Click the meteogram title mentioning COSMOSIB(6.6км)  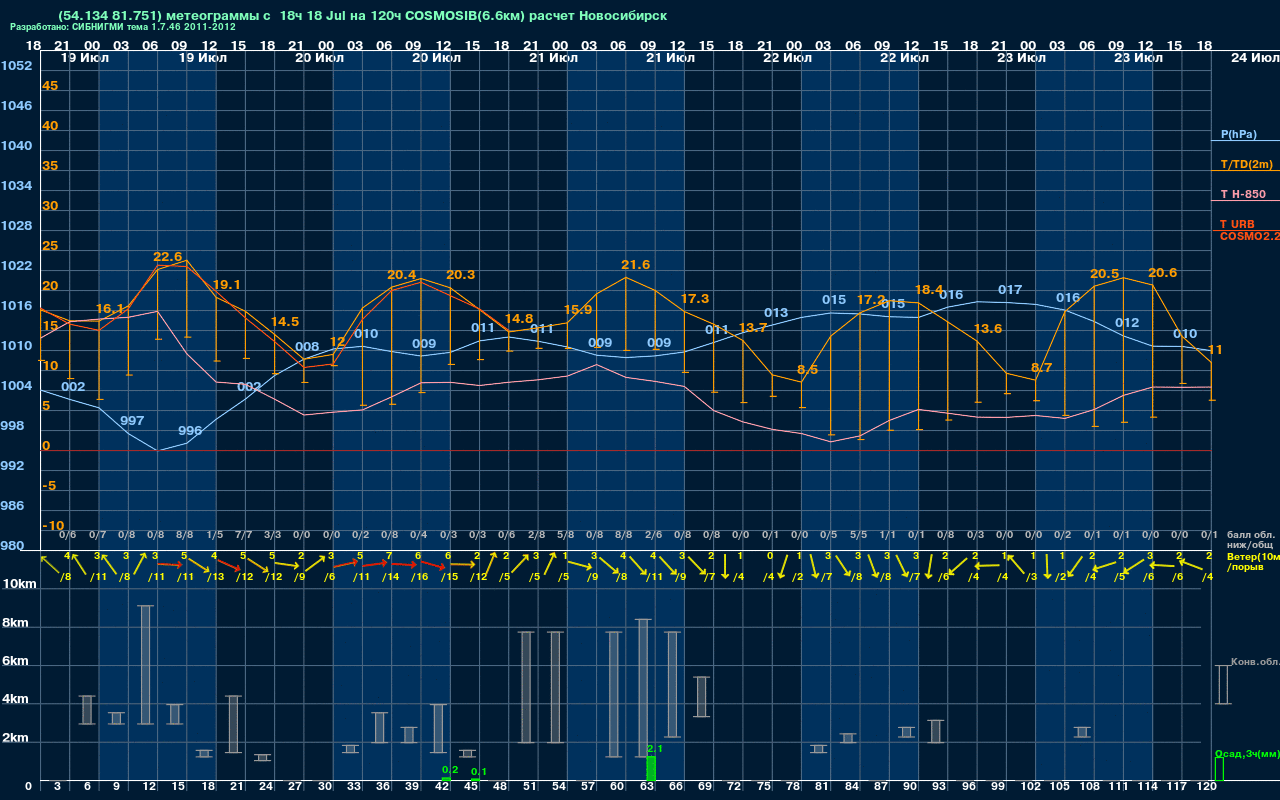point(362,15)
